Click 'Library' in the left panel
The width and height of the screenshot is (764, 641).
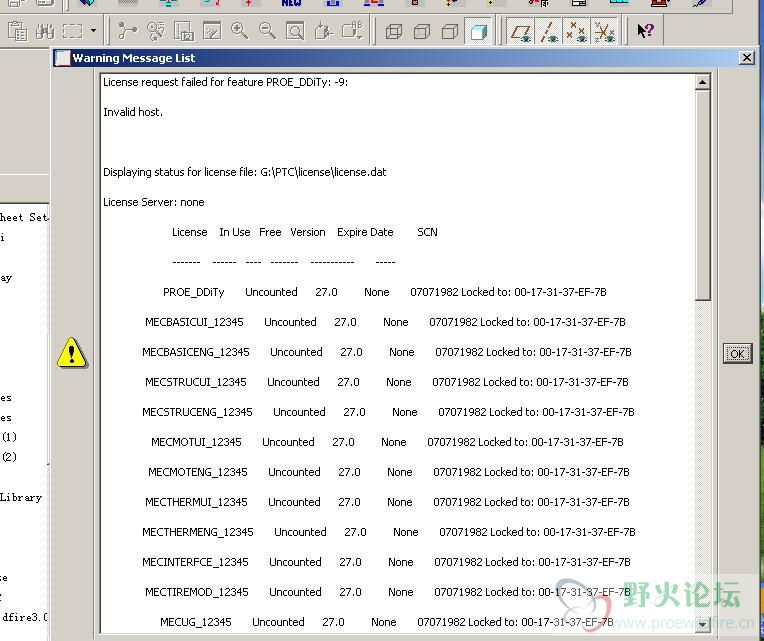[21, 498]
